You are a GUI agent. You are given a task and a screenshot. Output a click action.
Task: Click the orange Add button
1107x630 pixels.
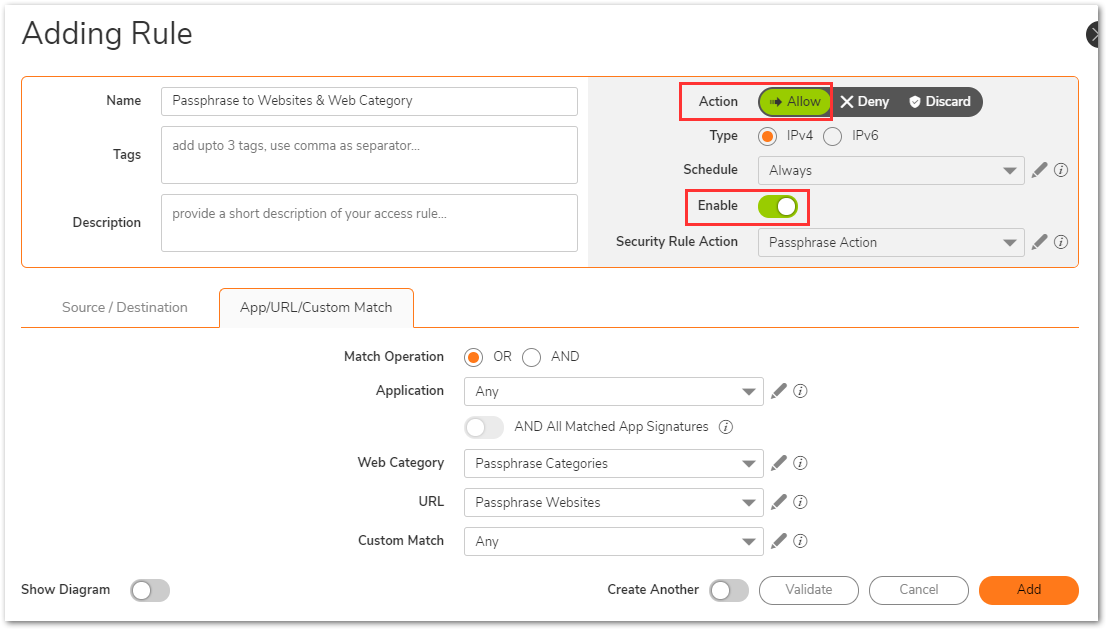coord(1028,590)
